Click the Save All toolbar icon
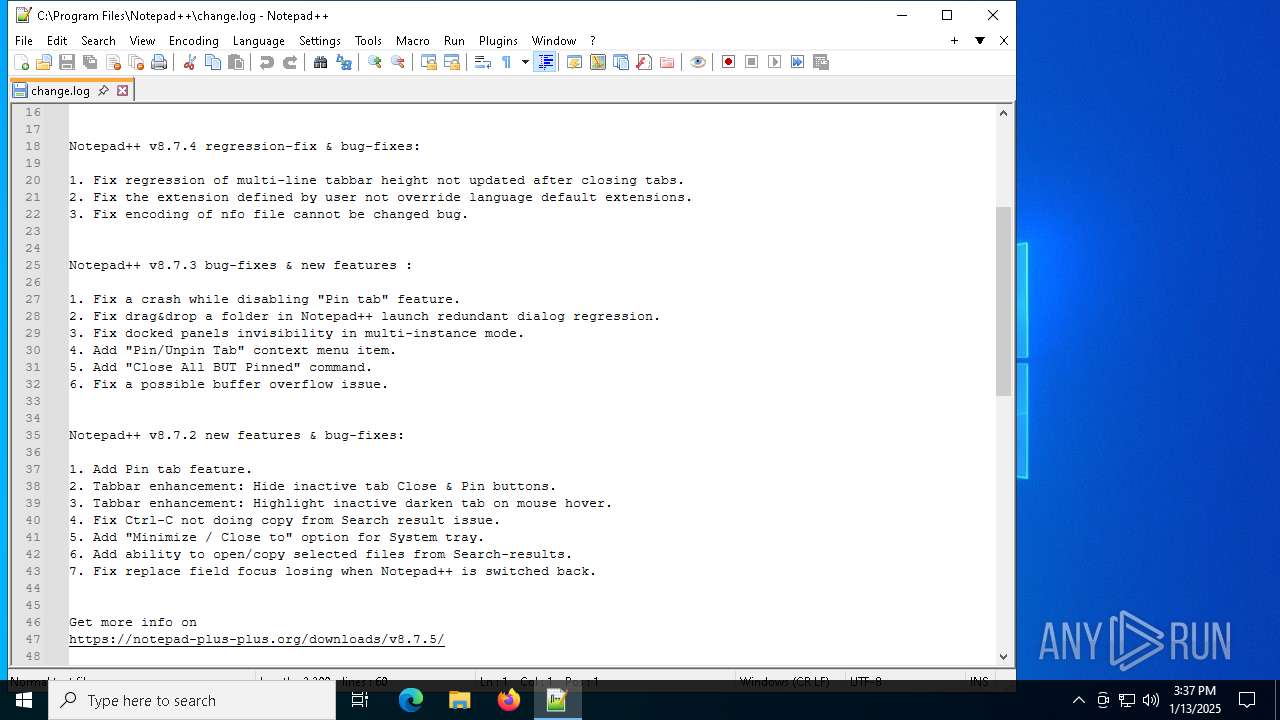1280x720 pixels. pyautogui.click(x=90, y=62)
